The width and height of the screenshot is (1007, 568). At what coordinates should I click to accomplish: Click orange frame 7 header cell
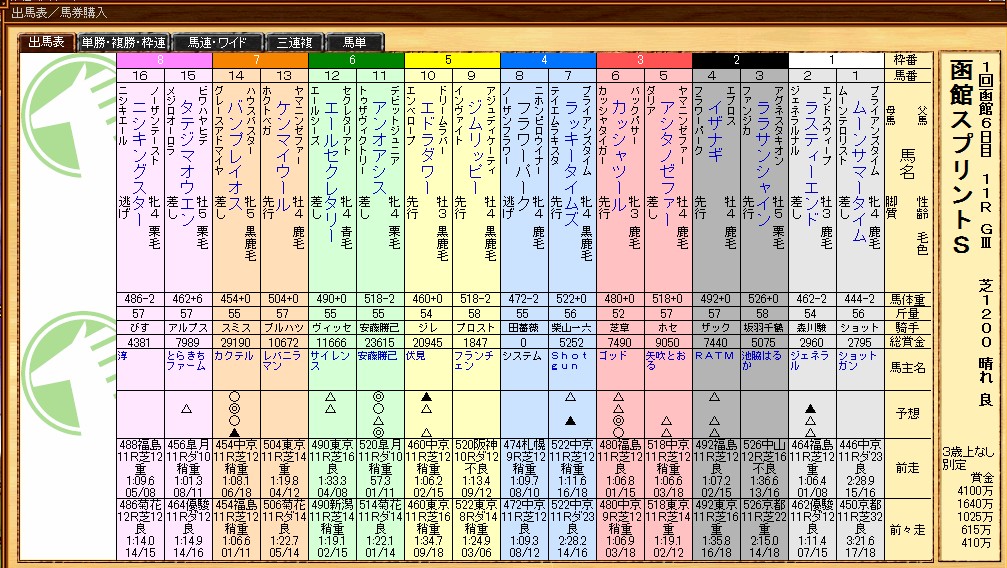coord(260,60)
